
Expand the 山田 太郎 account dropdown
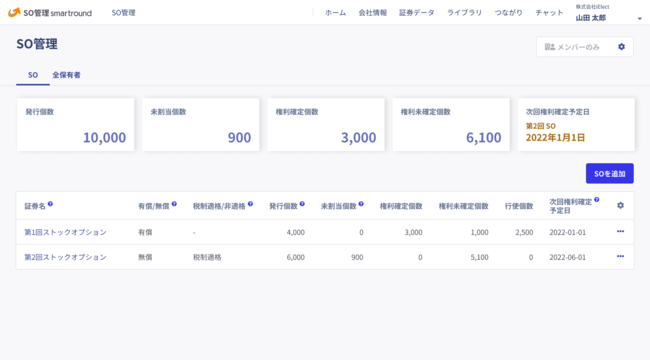click(640, 18)
